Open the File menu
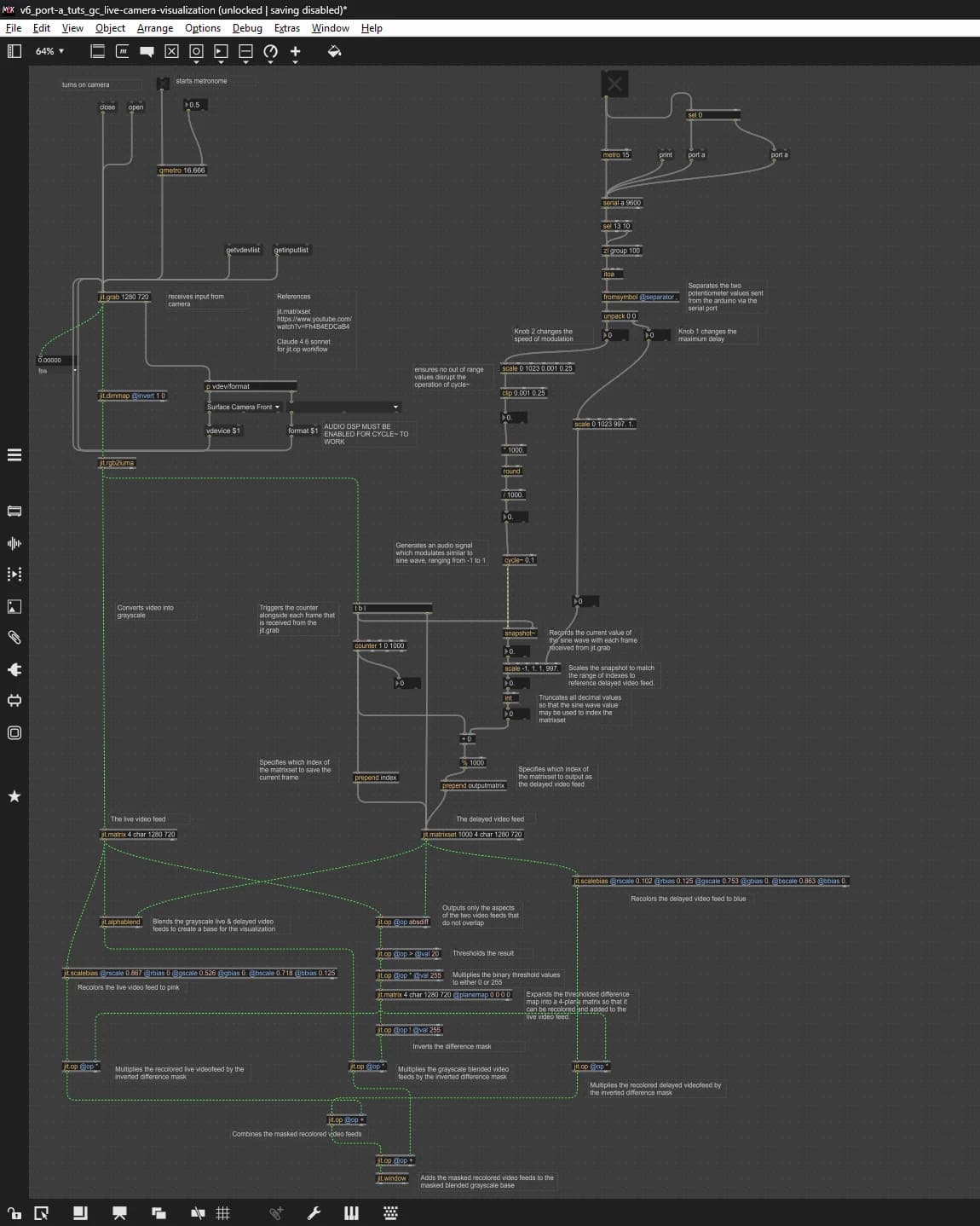The image size is (980, 1226). point(14,28)
